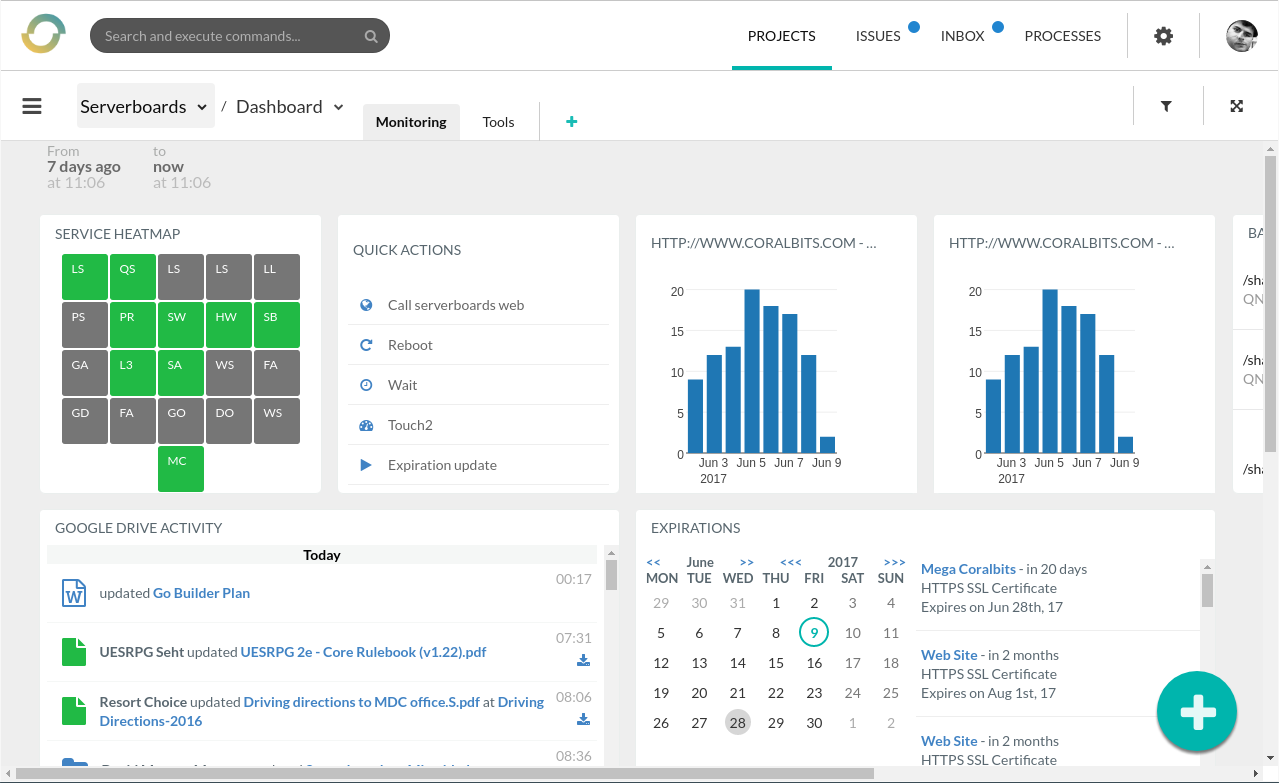Click UESRPG Core Rulebook green file icon
This screenshot has height=783, width=1279.
pyautogui.click(x=74, y=652)
